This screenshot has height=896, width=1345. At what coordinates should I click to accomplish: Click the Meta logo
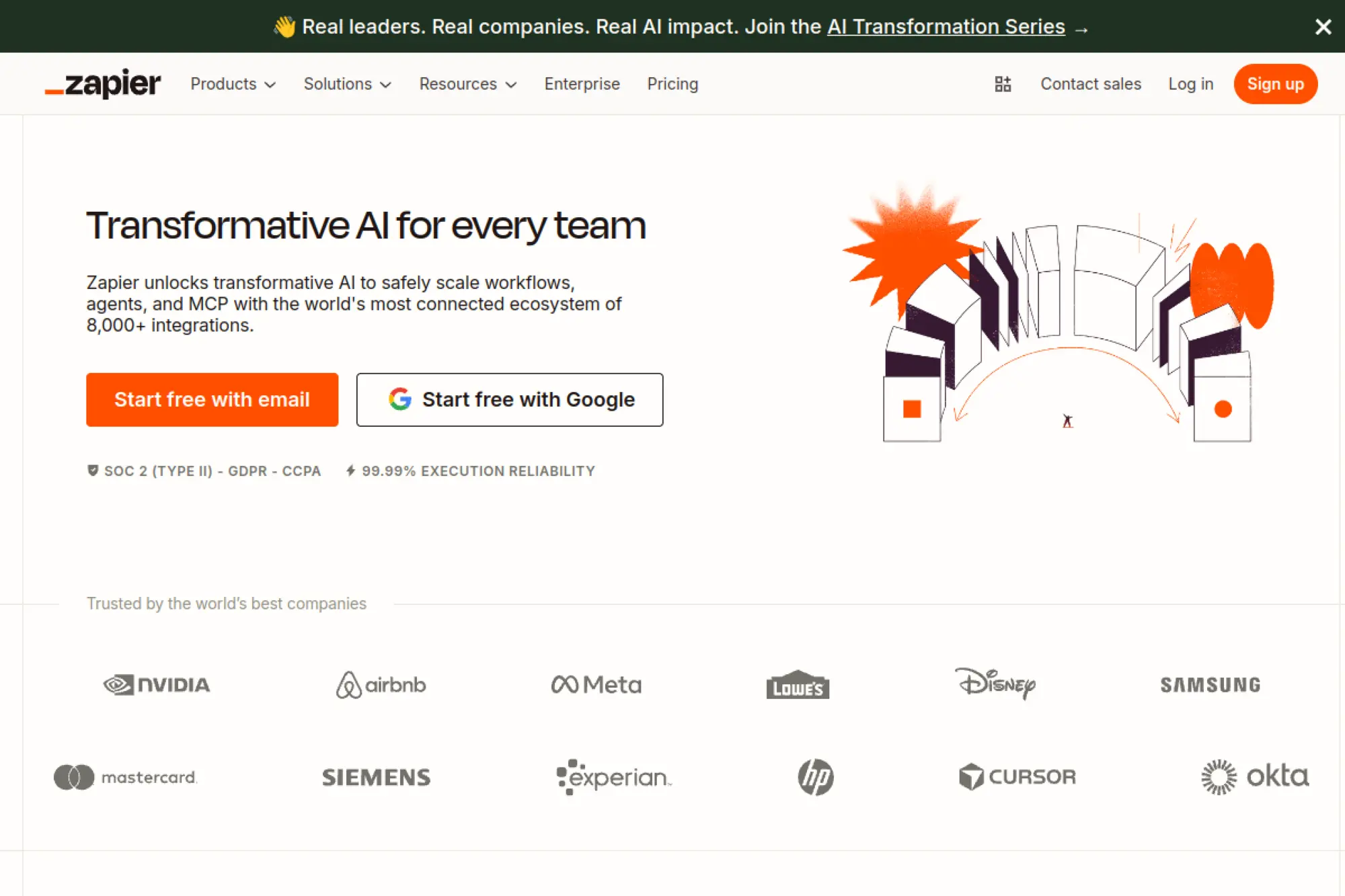click(596, 684)
